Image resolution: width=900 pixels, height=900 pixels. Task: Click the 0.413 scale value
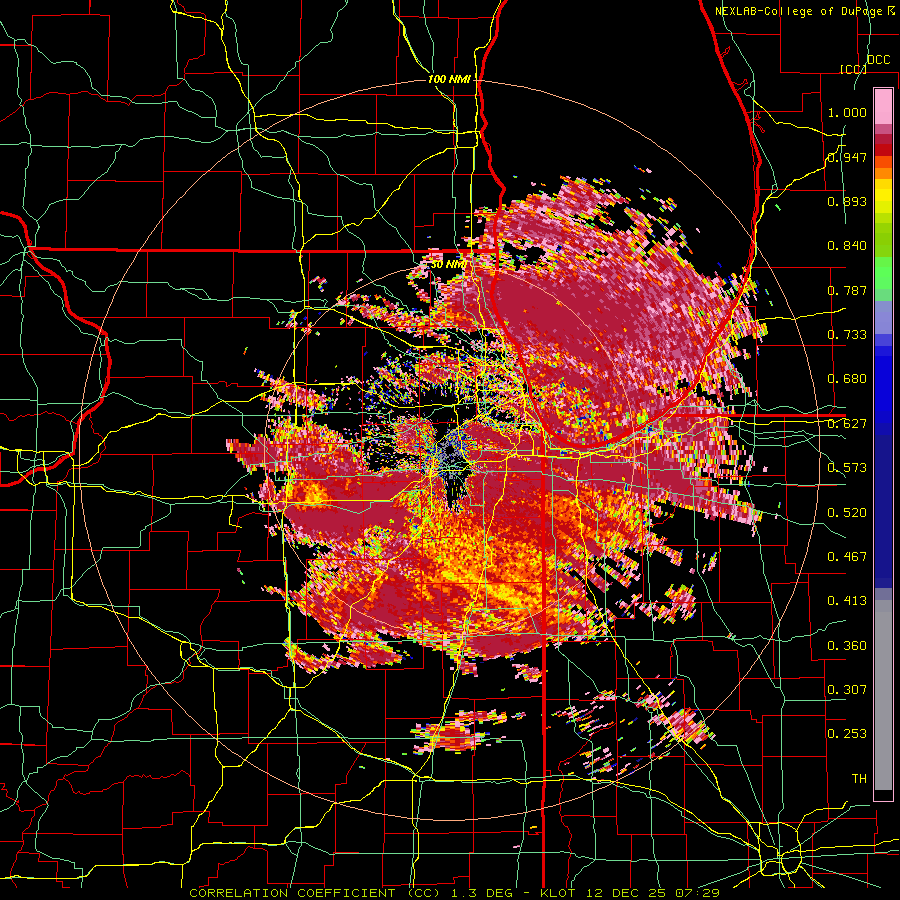tap(847, 601)
